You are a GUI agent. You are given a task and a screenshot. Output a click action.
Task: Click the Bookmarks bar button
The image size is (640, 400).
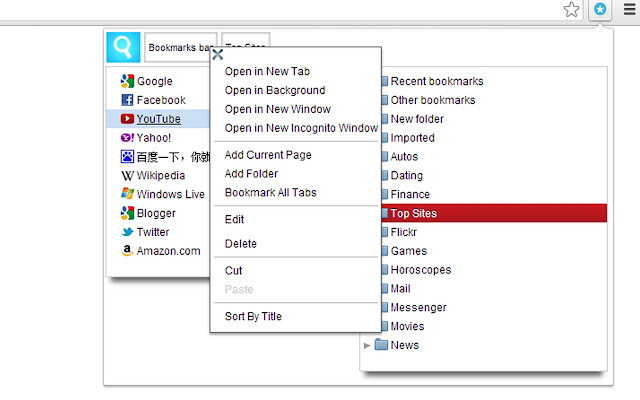[x=180, y=47]
